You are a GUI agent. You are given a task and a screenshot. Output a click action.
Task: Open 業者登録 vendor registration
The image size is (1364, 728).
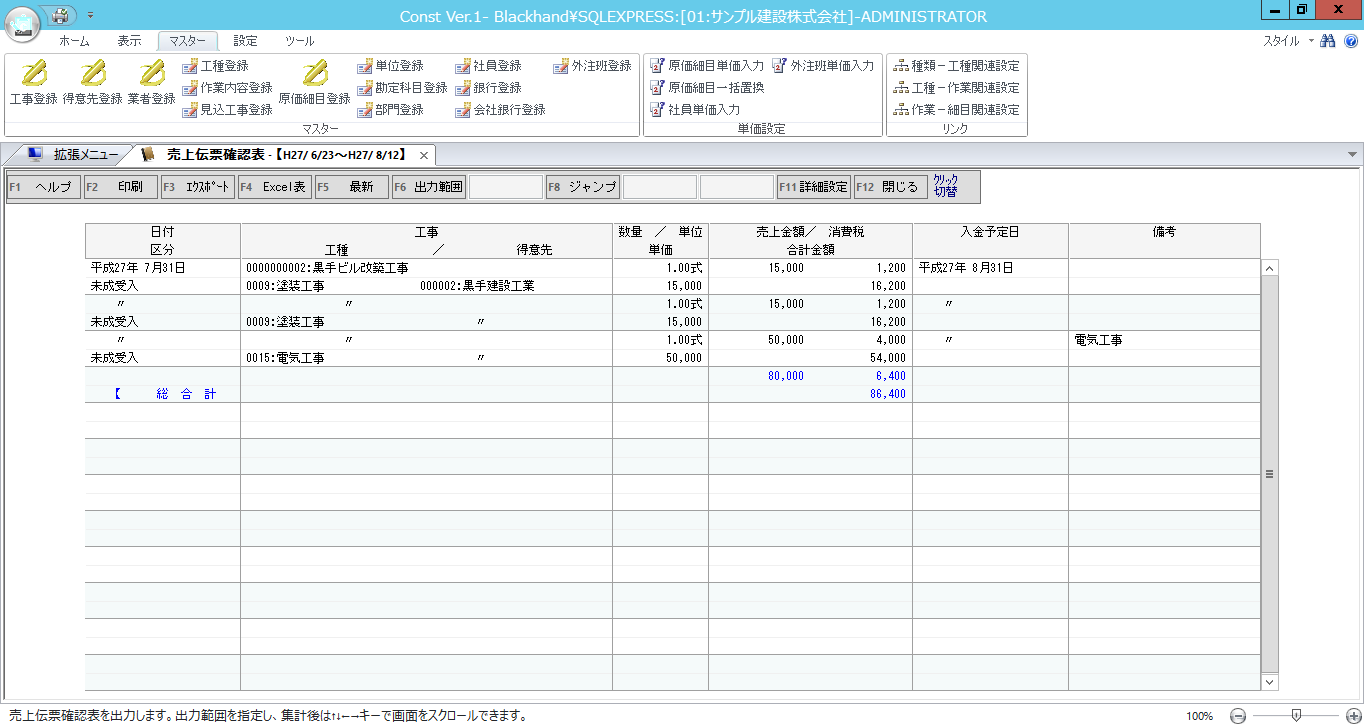point(151,82)
